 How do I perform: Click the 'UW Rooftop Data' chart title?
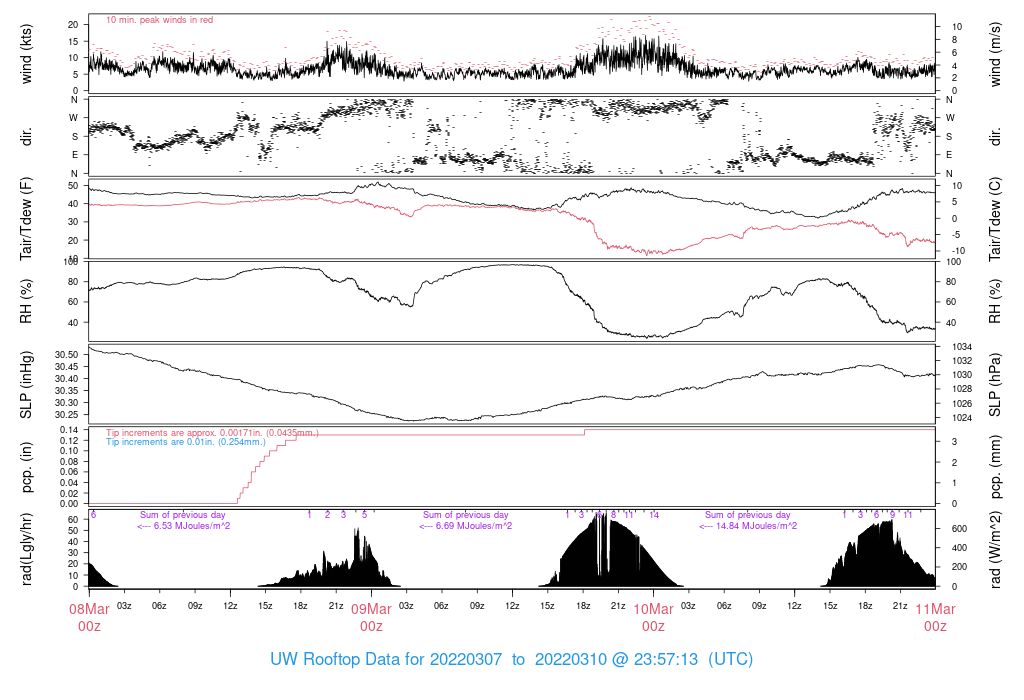pyautogui.click(x=512, y=659)
